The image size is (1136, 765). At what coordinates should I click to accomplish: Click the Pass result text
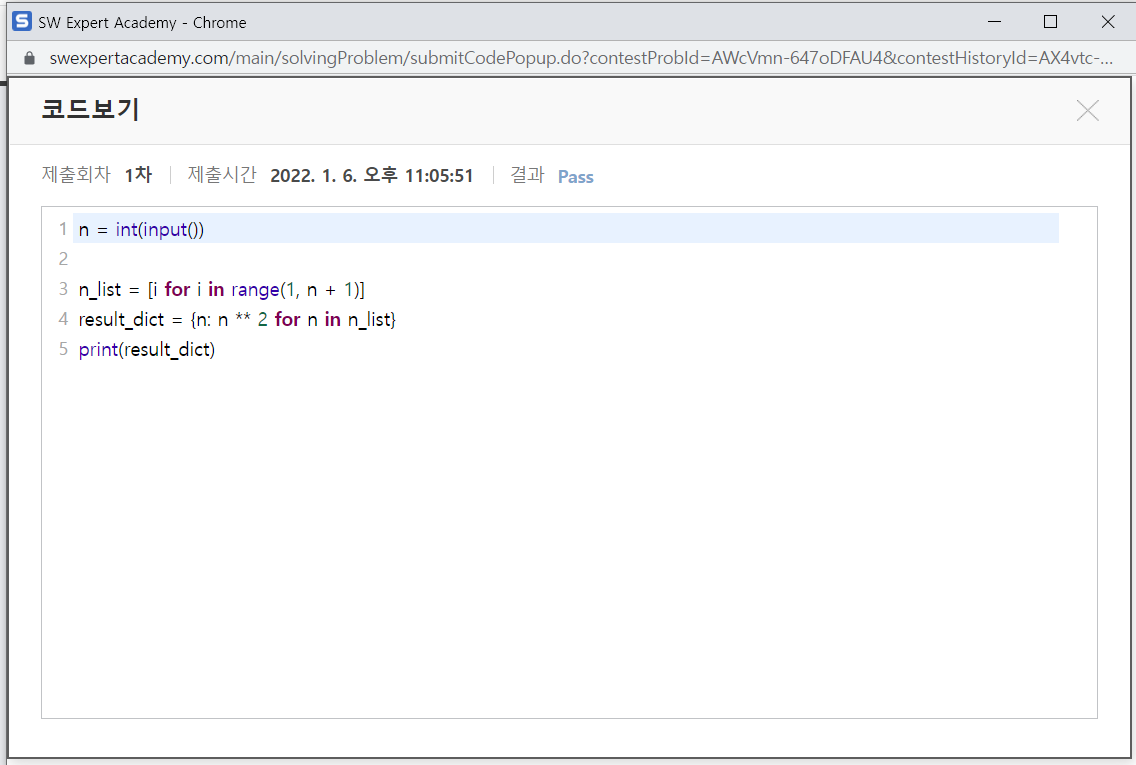tap(575, 177)
